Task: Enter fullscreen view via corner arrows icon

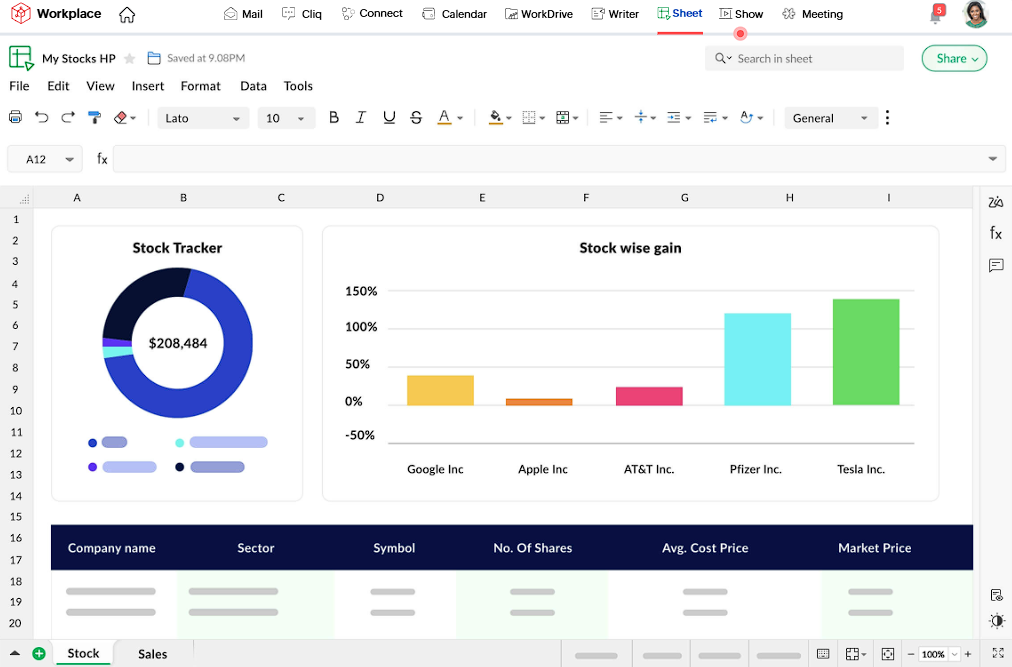Action: pyautogui.click(x=996, y=652)
